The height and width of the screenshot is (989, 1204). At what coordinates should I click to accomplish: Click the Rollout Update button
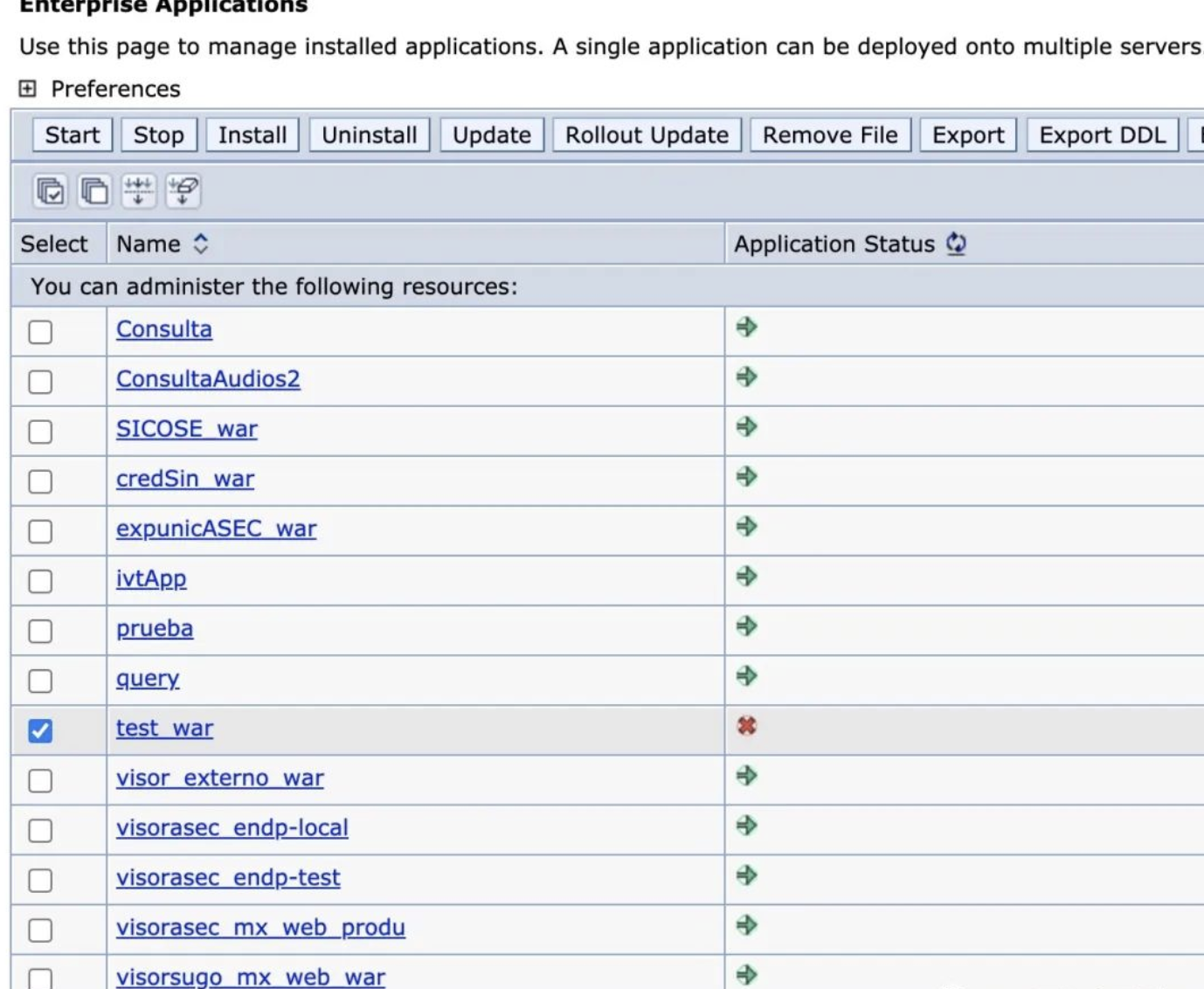pos(646,135)
